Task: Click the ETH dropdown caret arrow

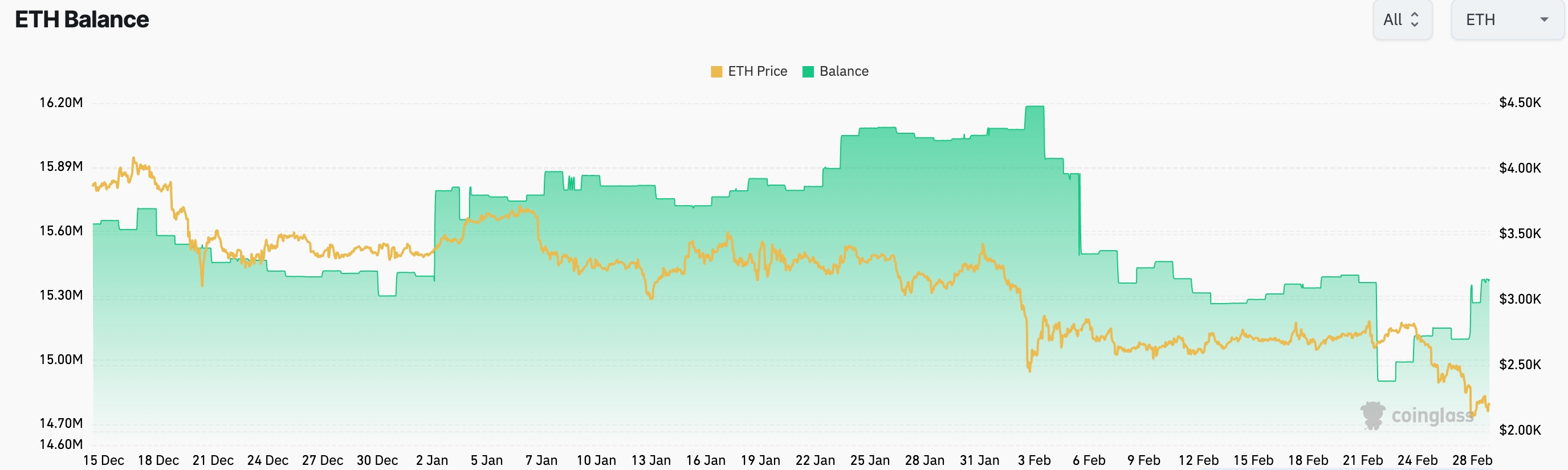Action: 1545,19
